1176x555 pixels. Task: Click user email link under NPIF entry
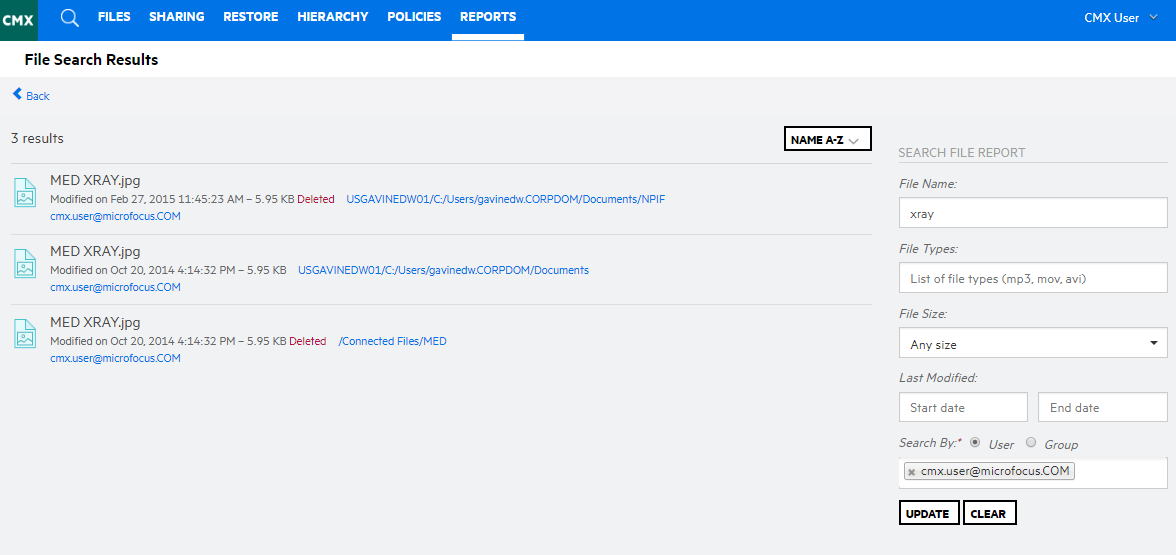tap(116, 217)
